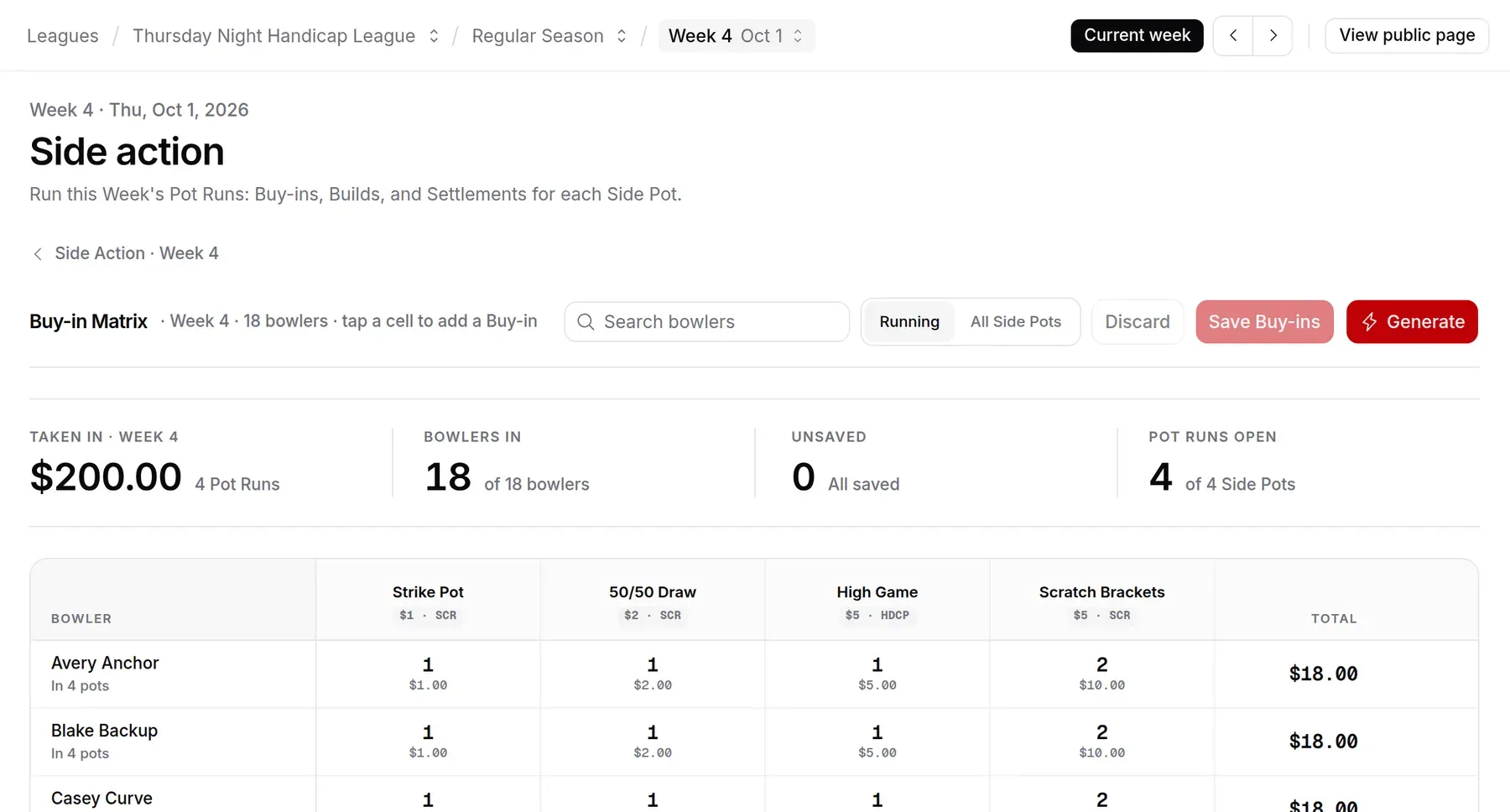Click the Scratch Brackets column header
Image resolution: width=1510 pixels, height=812 pixels.
1102,601
